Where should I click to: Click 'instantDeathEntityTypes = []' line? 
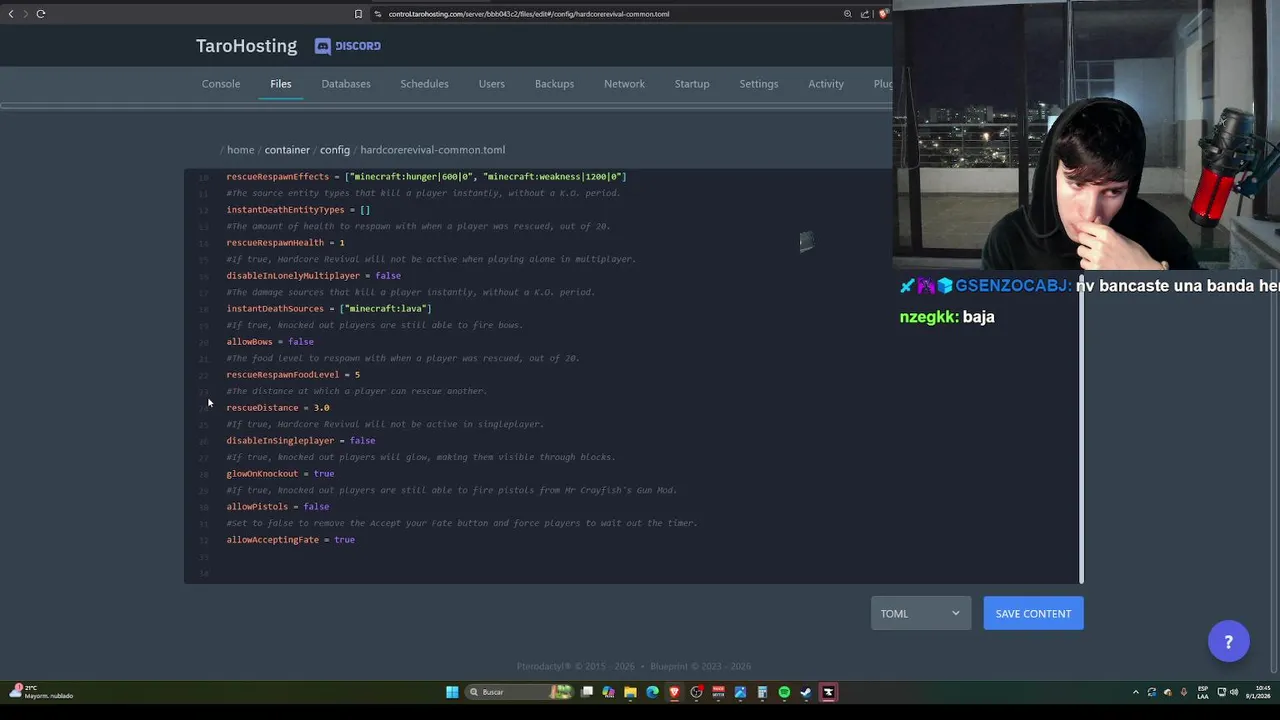click(298, 210)
